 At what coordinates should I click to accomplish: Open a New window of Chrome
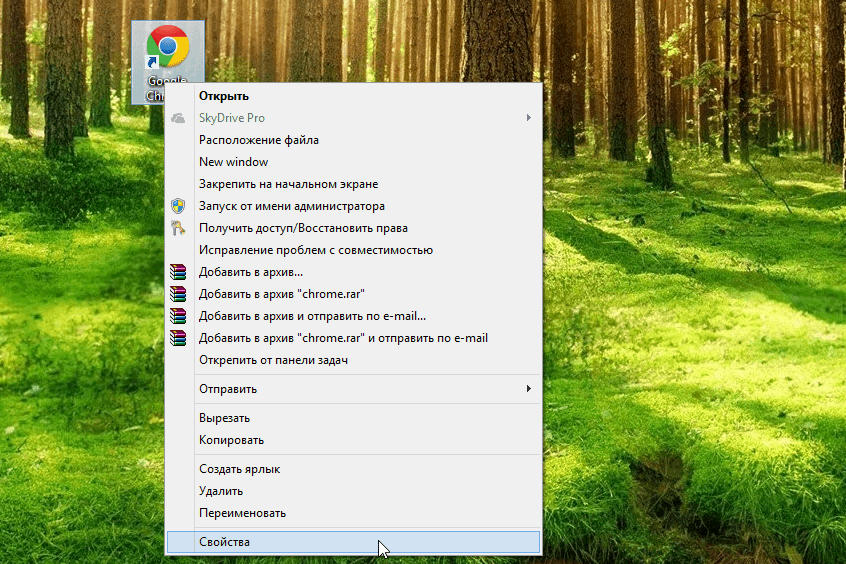tap(233, 162)
